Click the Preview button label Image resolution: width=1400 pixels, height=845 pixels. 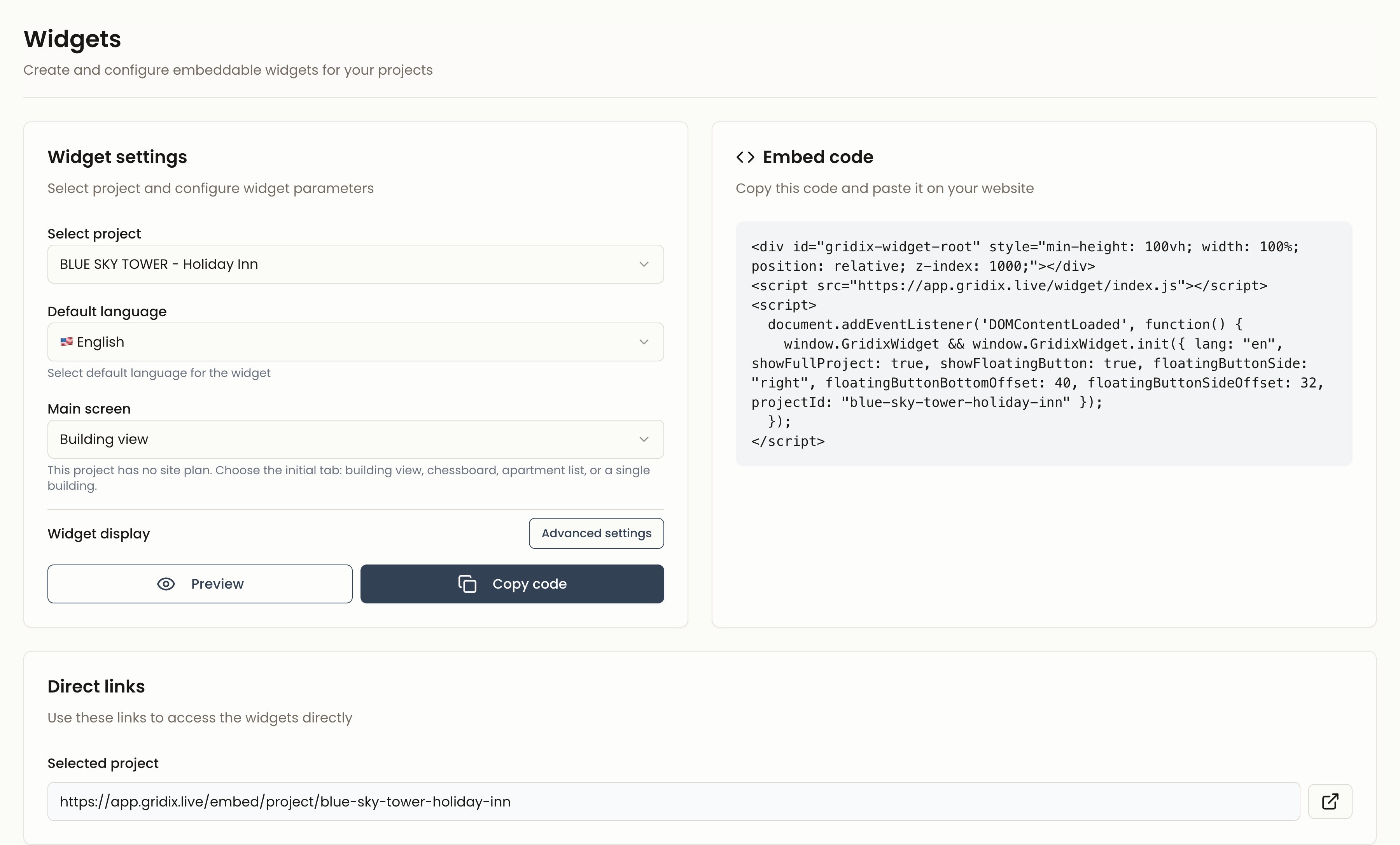click(217, 584)
